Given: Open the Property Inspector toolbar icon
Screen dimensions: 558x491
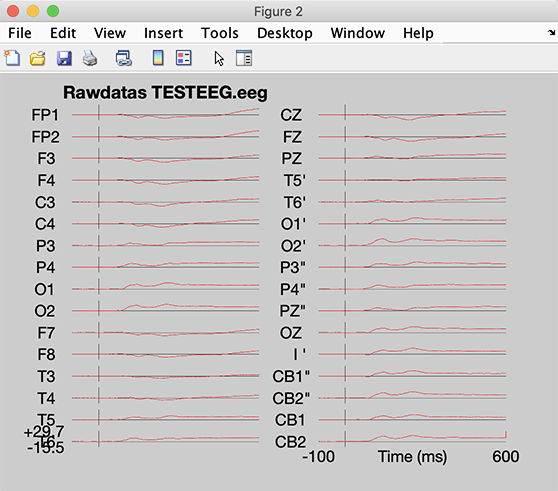Looking at the screenshot, I should 244,58.
